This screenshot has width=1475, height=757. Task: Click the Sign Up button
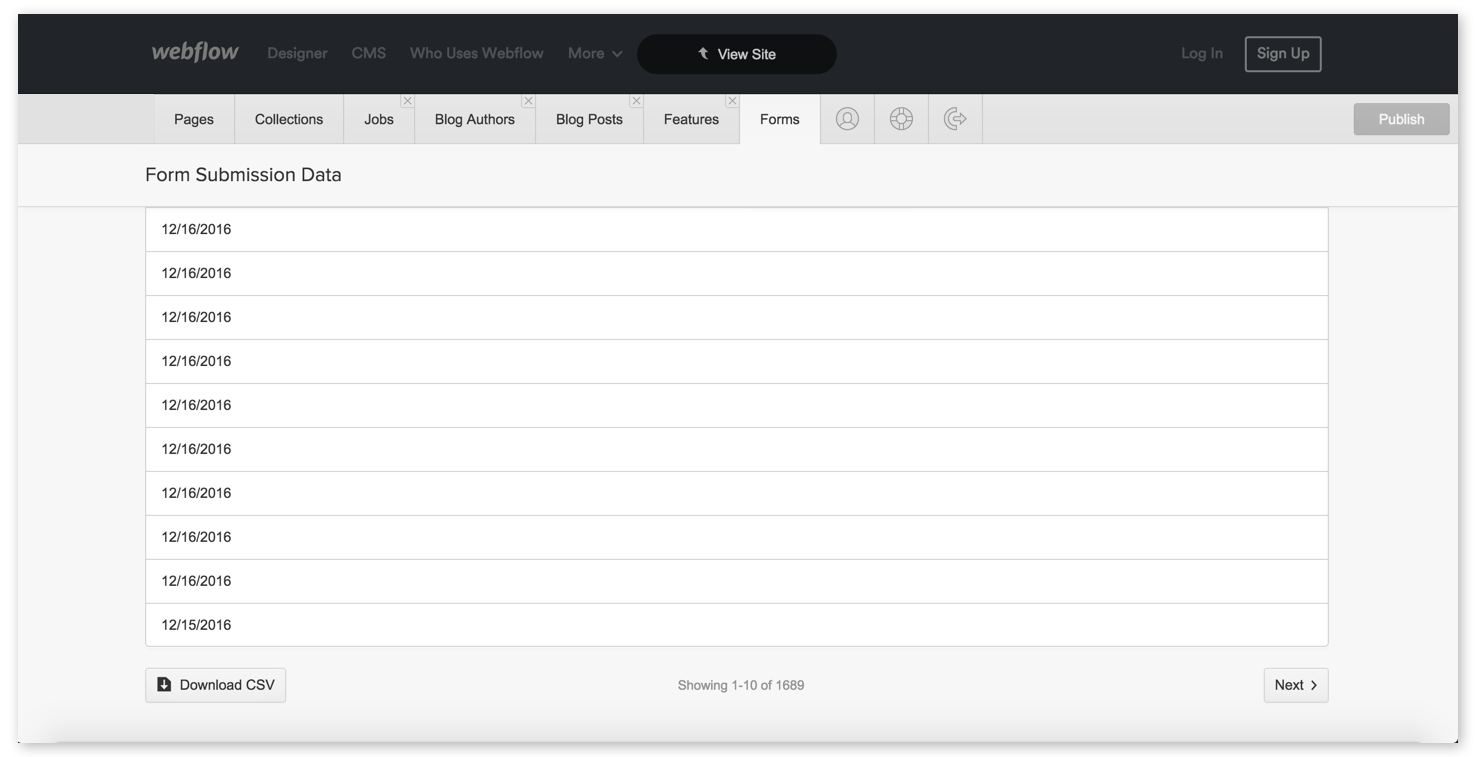(x=1283, y=53)
